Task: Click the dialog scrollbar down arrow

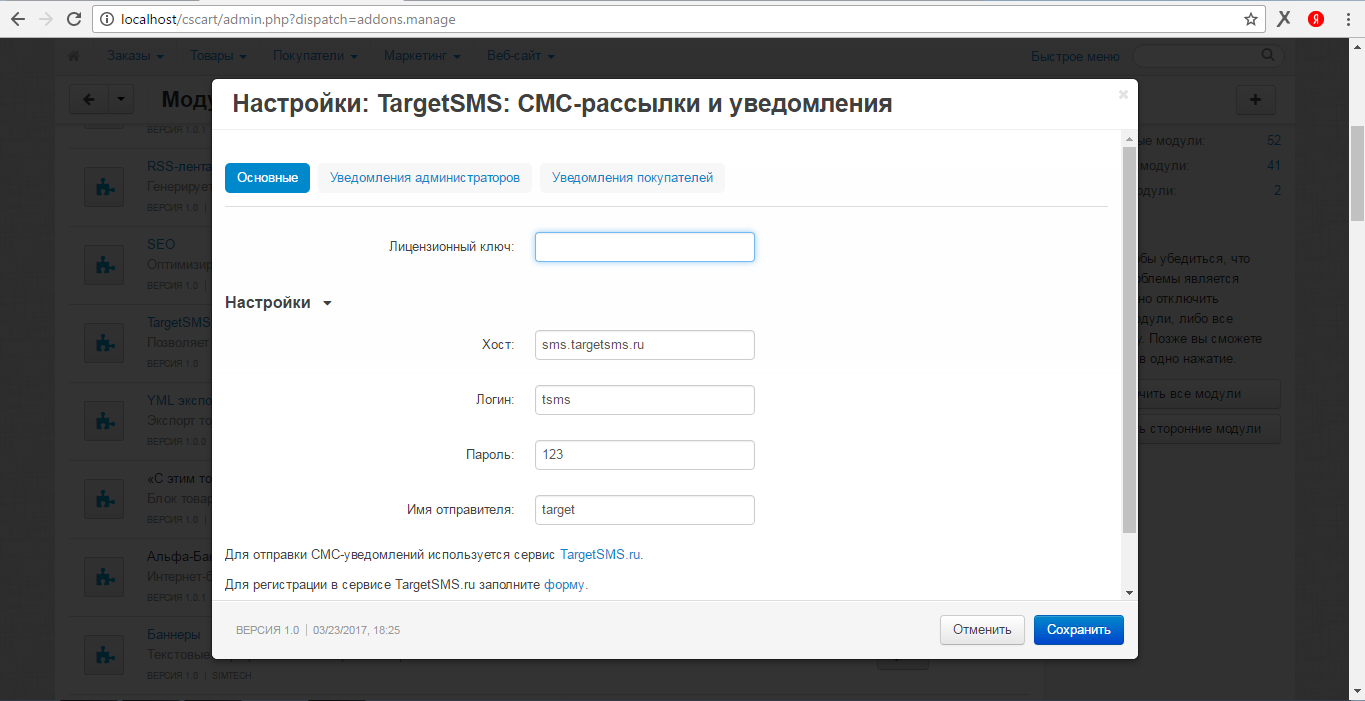Action: pyautogui.click(x=1129, y=593)
